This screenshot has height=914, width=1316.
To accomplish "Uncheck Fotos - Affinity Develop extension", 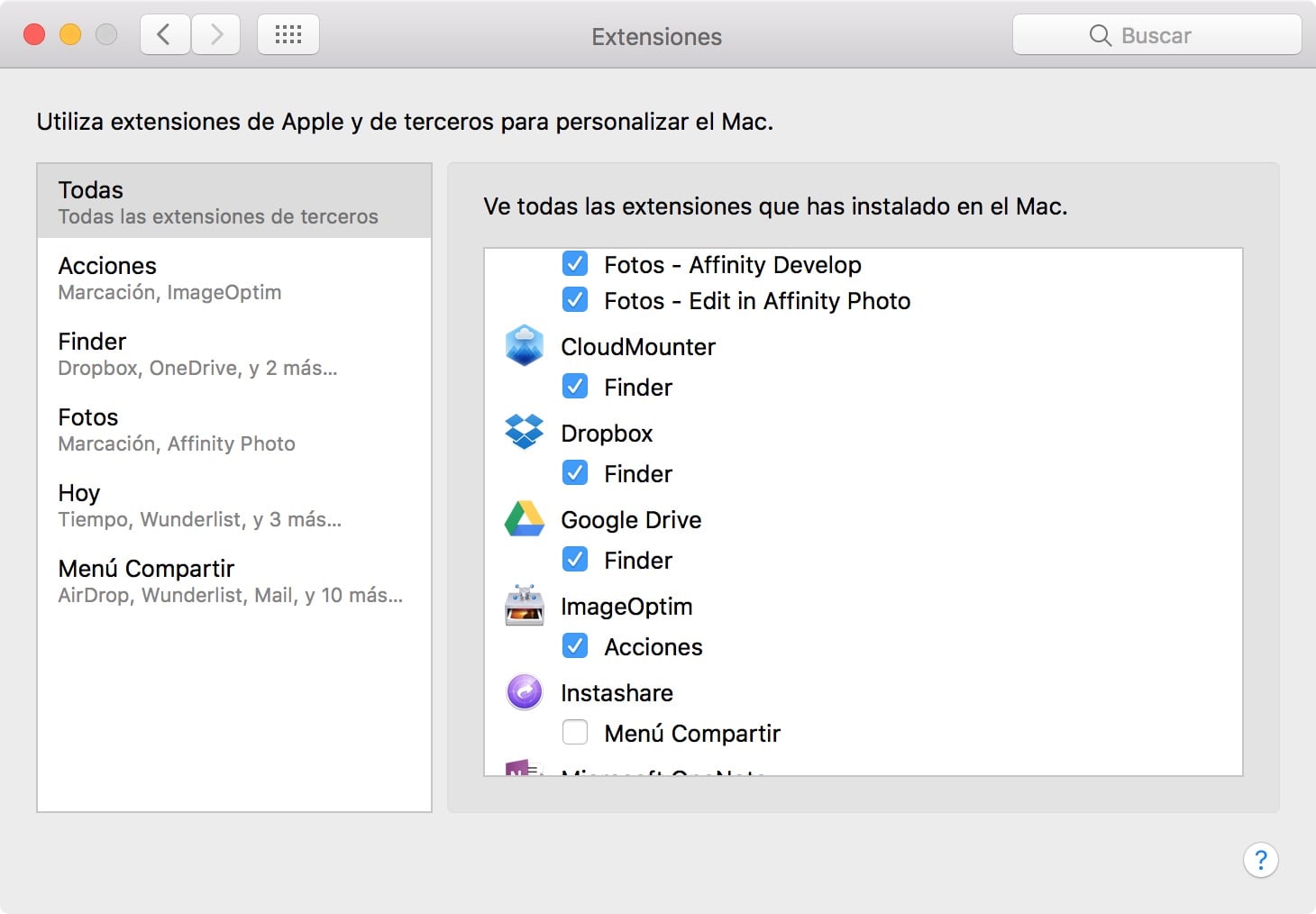I will pyautogui.click(x=575, y=263).
